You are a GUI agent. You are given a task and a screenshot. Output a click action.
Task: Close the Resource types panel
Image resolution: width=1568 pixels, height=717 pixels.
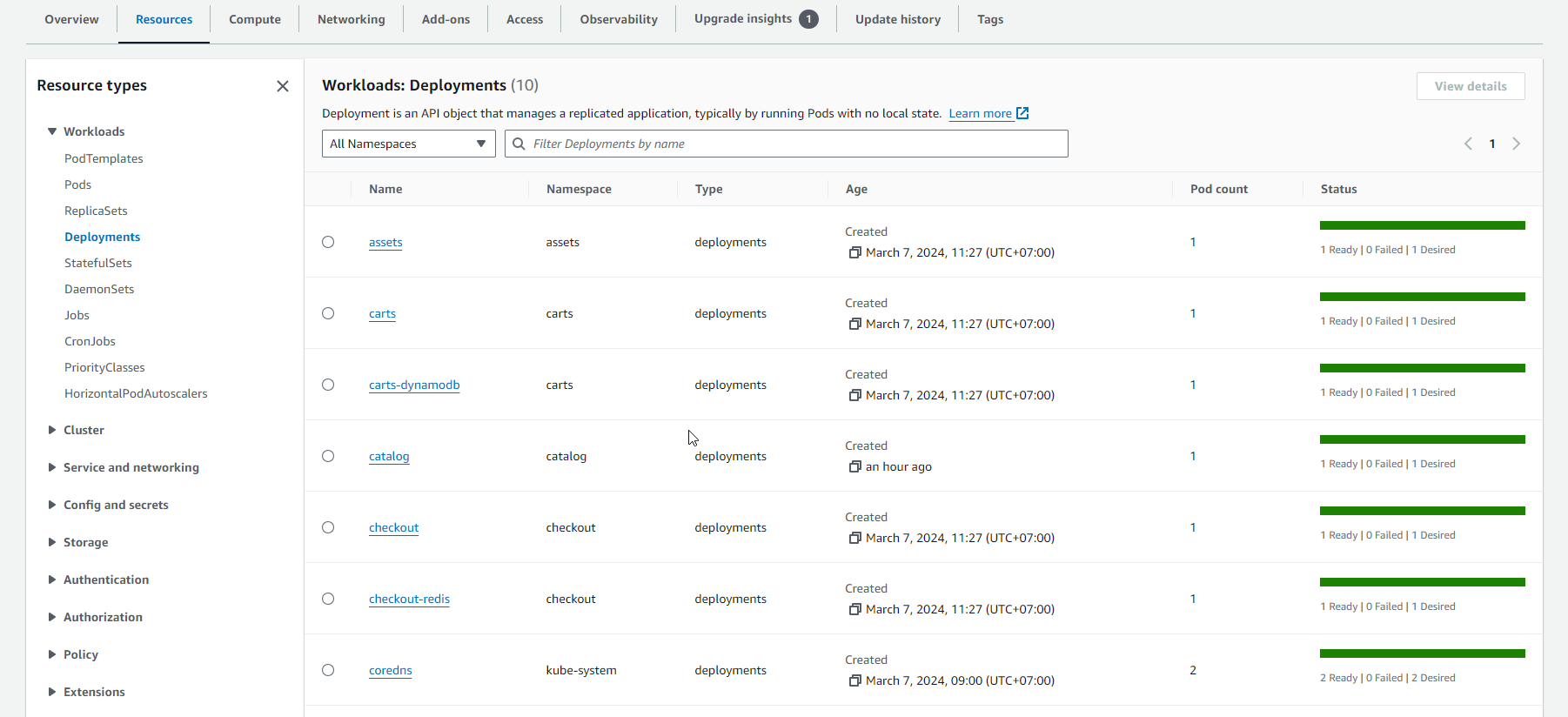point(283,86)
